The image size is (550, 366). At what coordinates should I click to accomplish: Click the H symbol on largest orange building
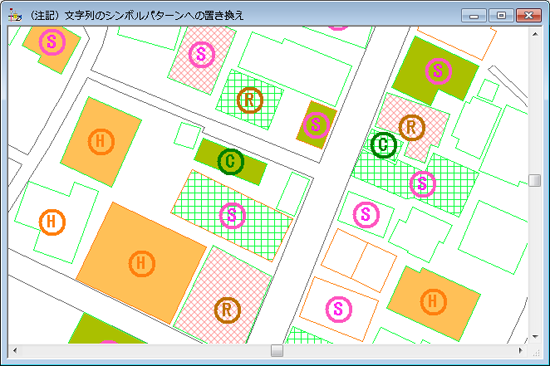[x=142, y=264]
